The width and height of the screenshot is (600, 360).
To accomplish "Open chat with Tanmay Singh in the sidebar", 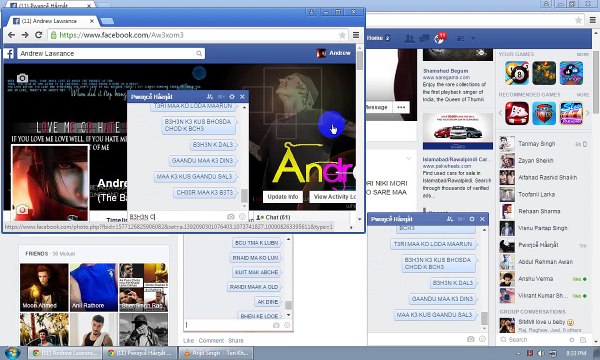I will tap(543, 144).
